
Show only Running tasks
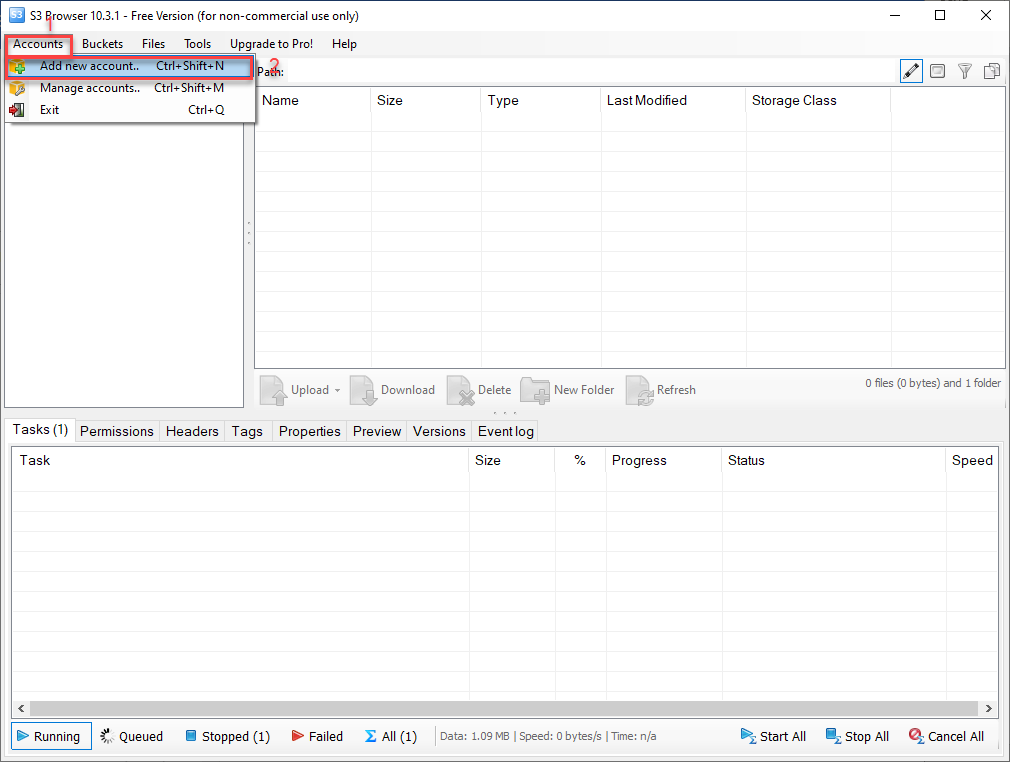tap(50, 736)
